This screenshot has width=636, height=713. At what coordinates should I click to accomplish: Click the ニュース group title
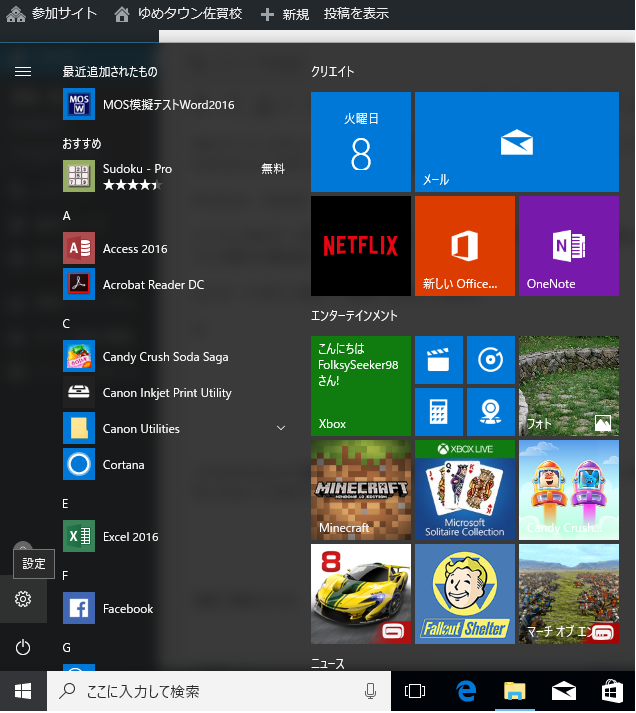click(327, 663)
